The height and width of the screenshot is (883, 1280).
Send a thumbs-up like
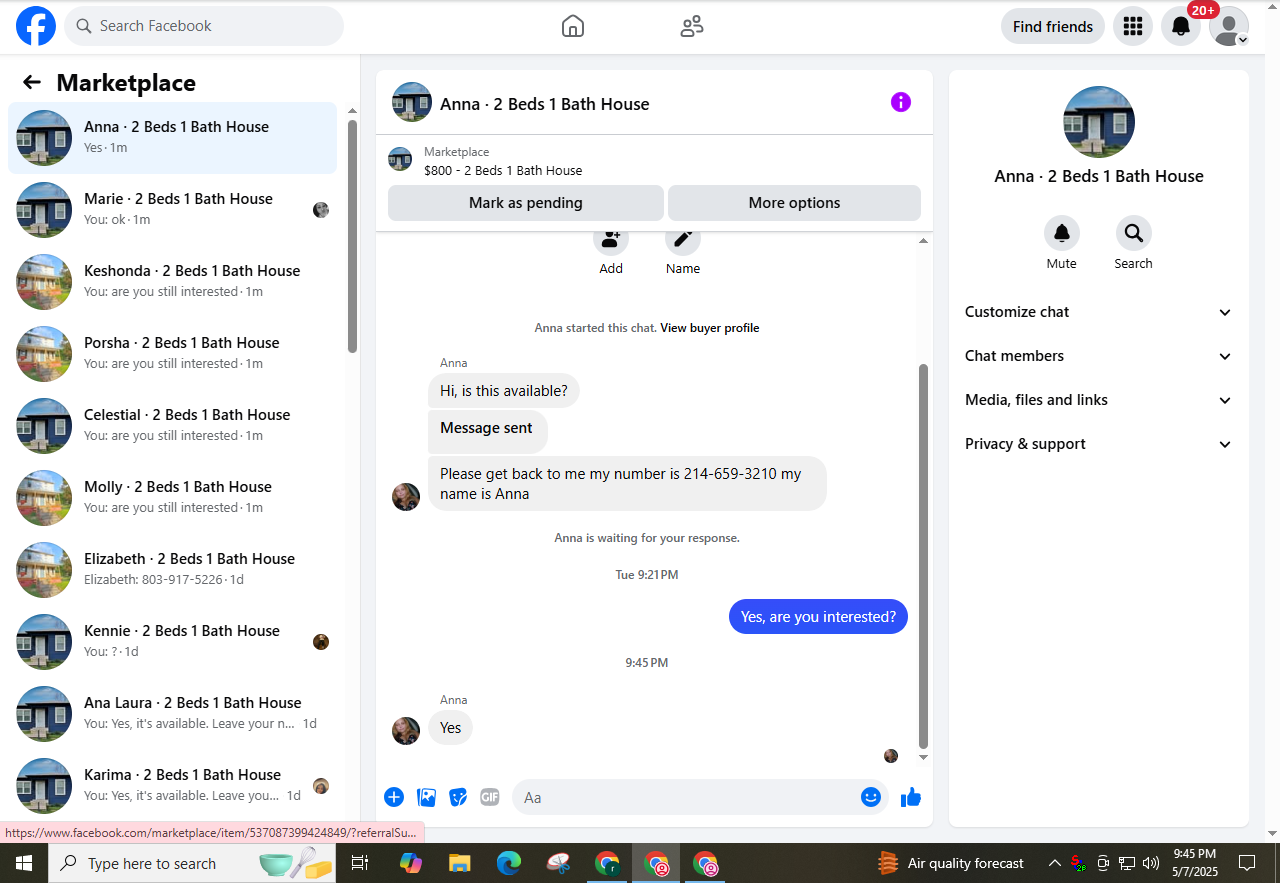tap(910, 797)
